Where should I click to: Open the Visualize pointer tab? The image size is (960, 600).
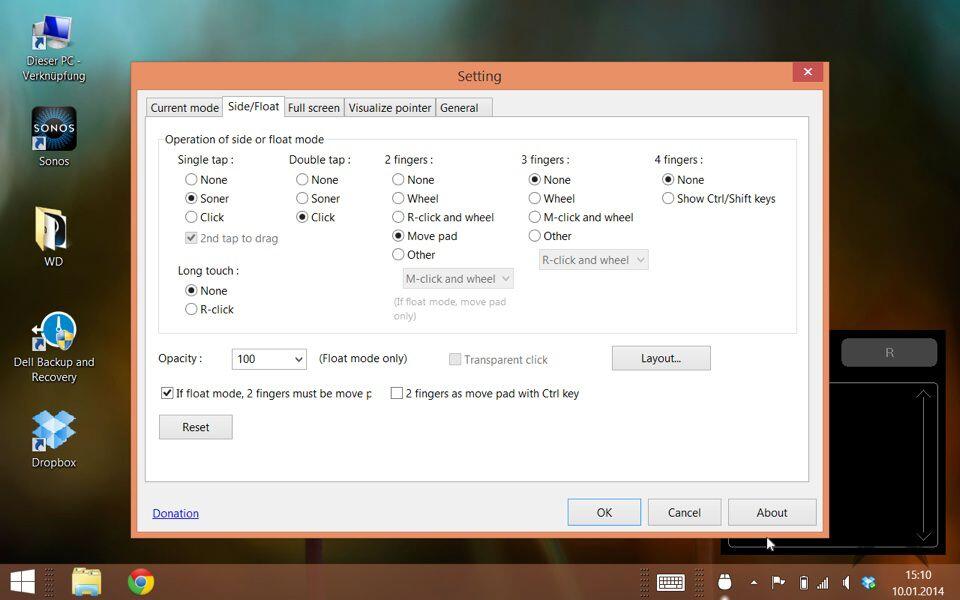[x=390, y=108]
